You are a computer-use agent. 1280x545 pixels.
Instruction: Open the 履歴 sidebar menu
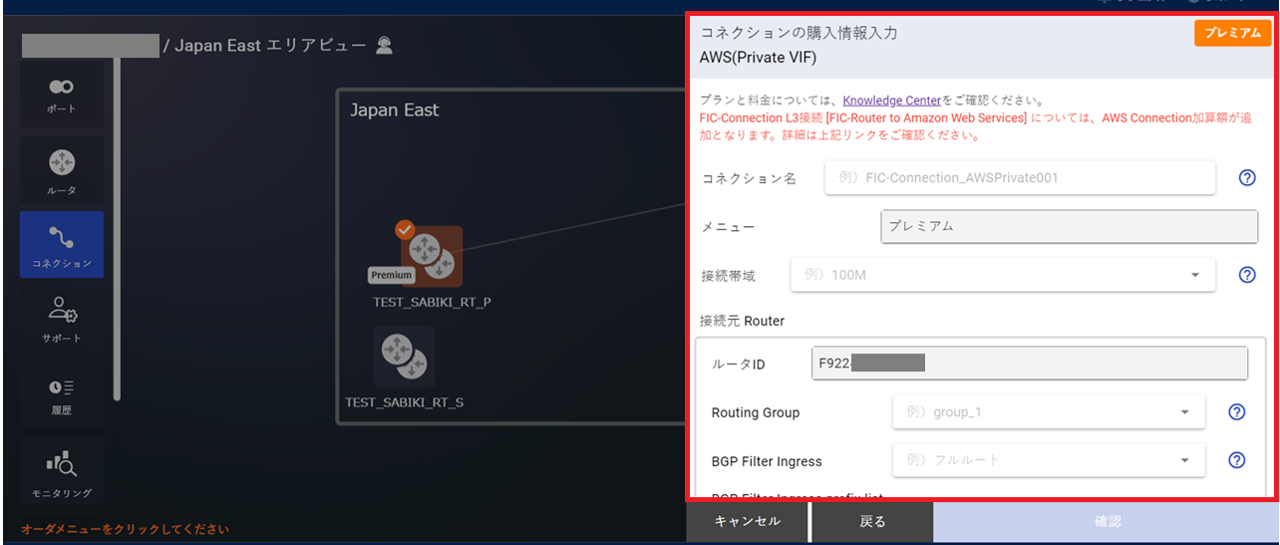click(x=61, y=394)
